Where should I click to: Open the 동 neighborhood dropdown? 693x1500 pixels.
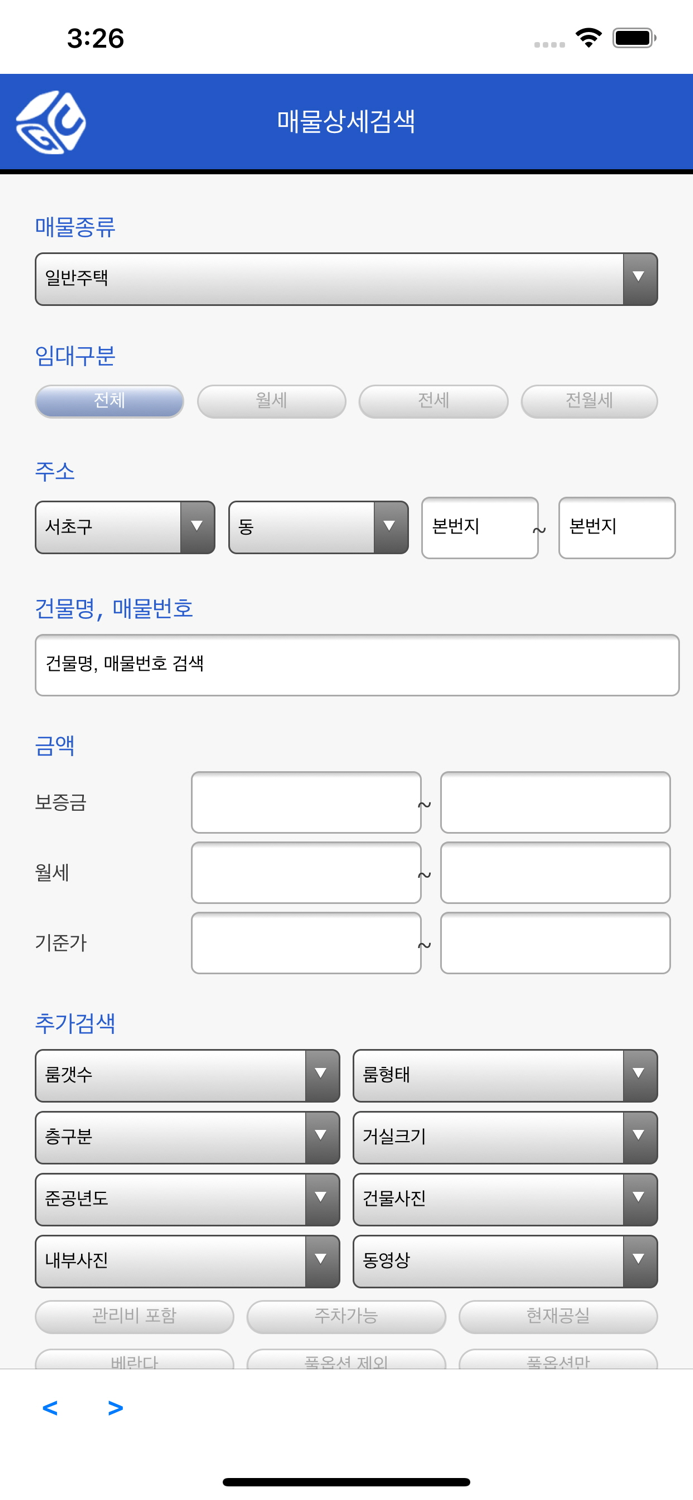[317, 528]
